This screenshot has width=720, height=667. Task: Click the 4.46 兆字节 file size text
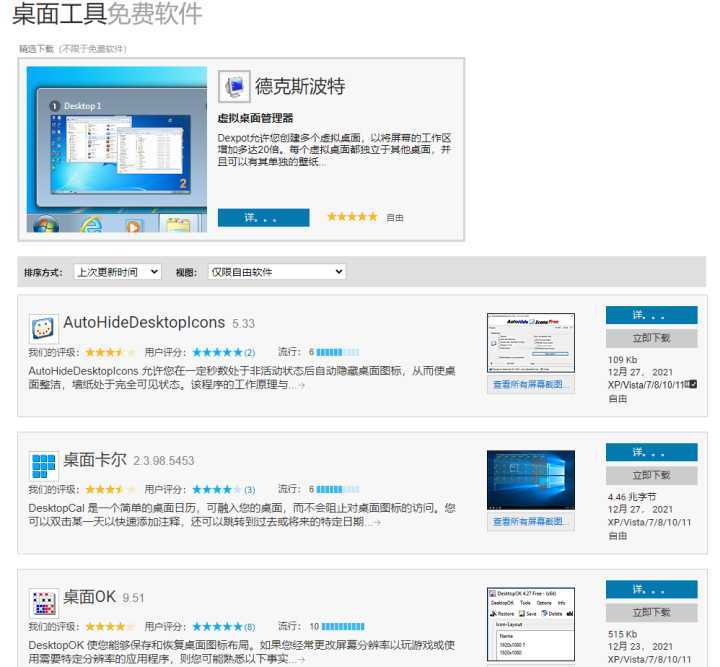(632, 497)
